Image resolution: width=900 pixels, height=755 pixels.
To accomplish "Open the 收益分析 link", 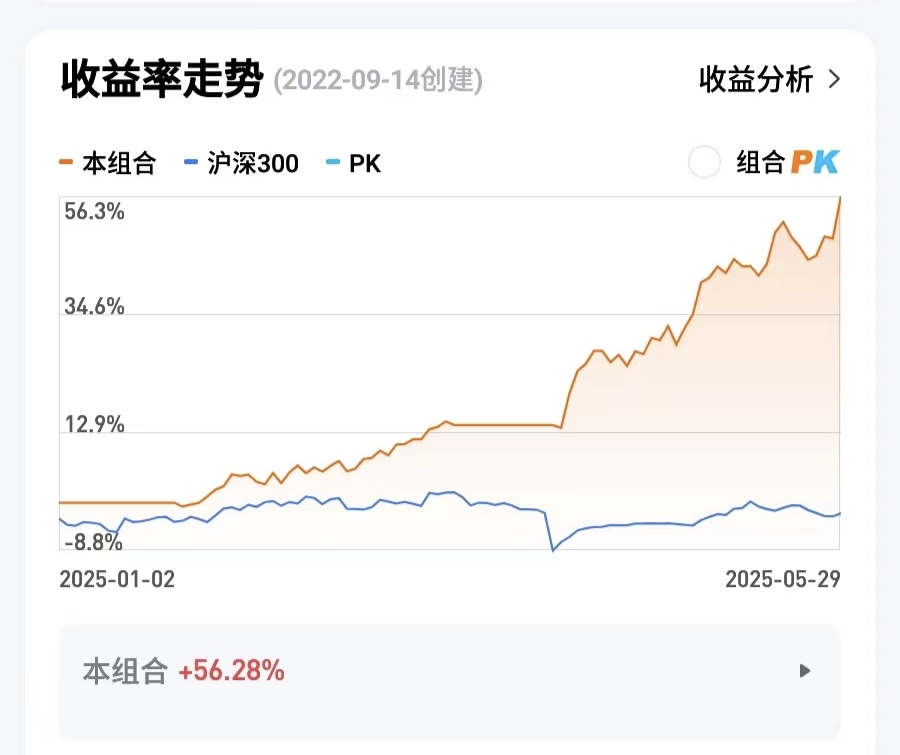I will tap(756, 80).
